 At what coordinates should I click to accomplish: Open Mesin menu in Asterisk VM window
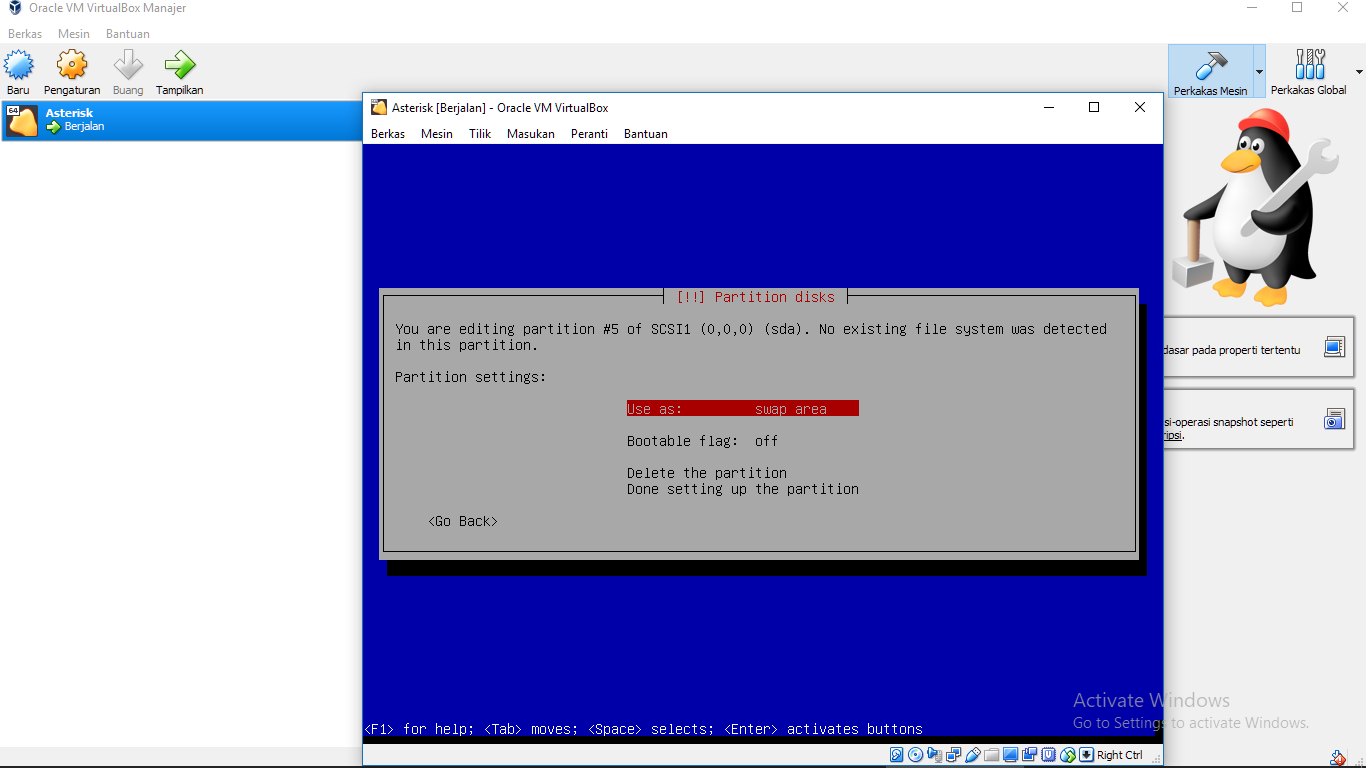pyautogui.click(x=437, y=134)
